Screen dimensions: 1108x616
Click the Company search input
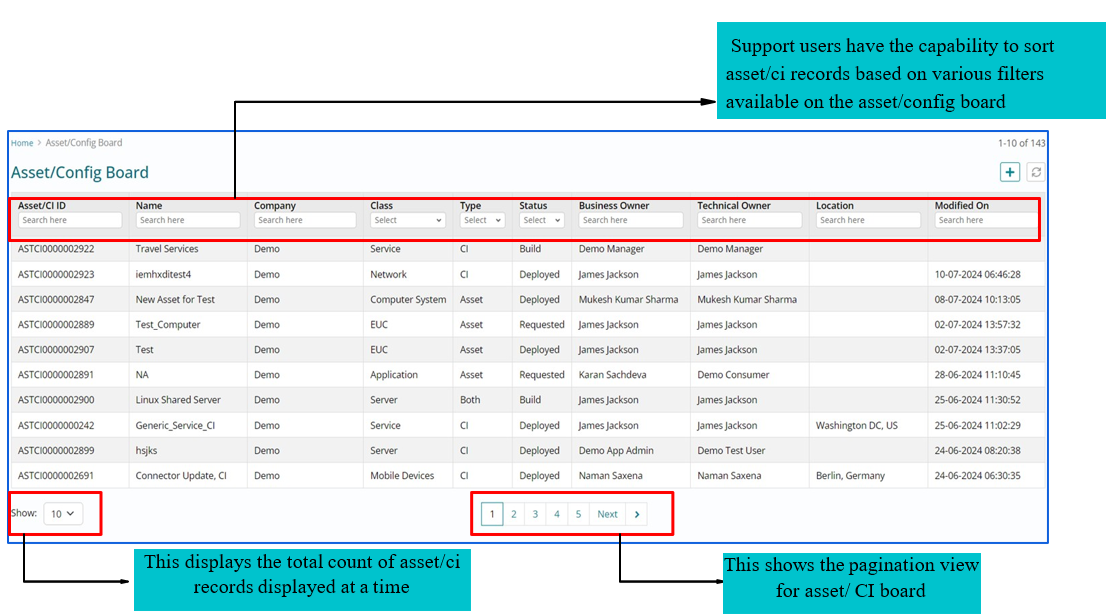(x=306, y=220)
